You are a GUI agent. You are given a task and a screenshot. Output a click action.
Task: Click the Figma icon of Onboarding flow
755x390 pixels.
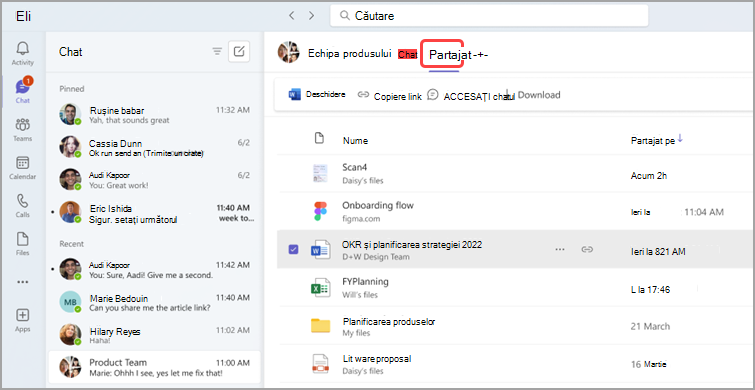coord(320,211)
